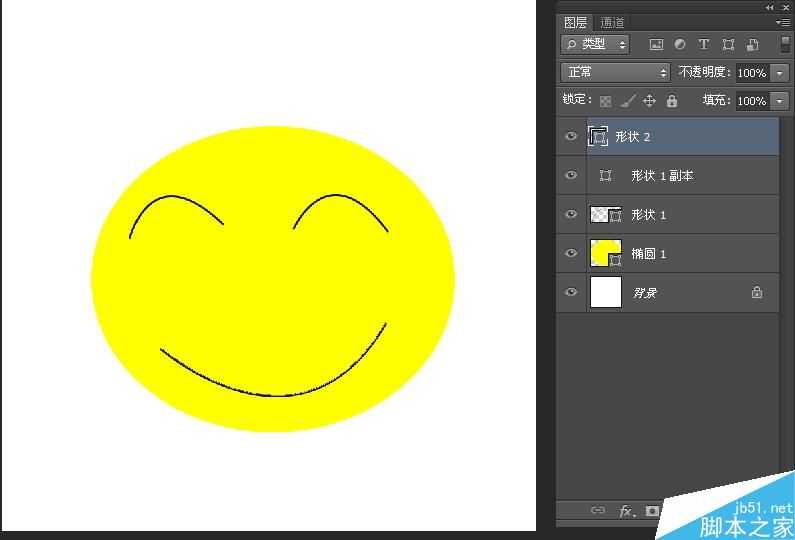Click the lock position move icon
Viewport: 795px width, 540px height.
click(x=649, y=101)
